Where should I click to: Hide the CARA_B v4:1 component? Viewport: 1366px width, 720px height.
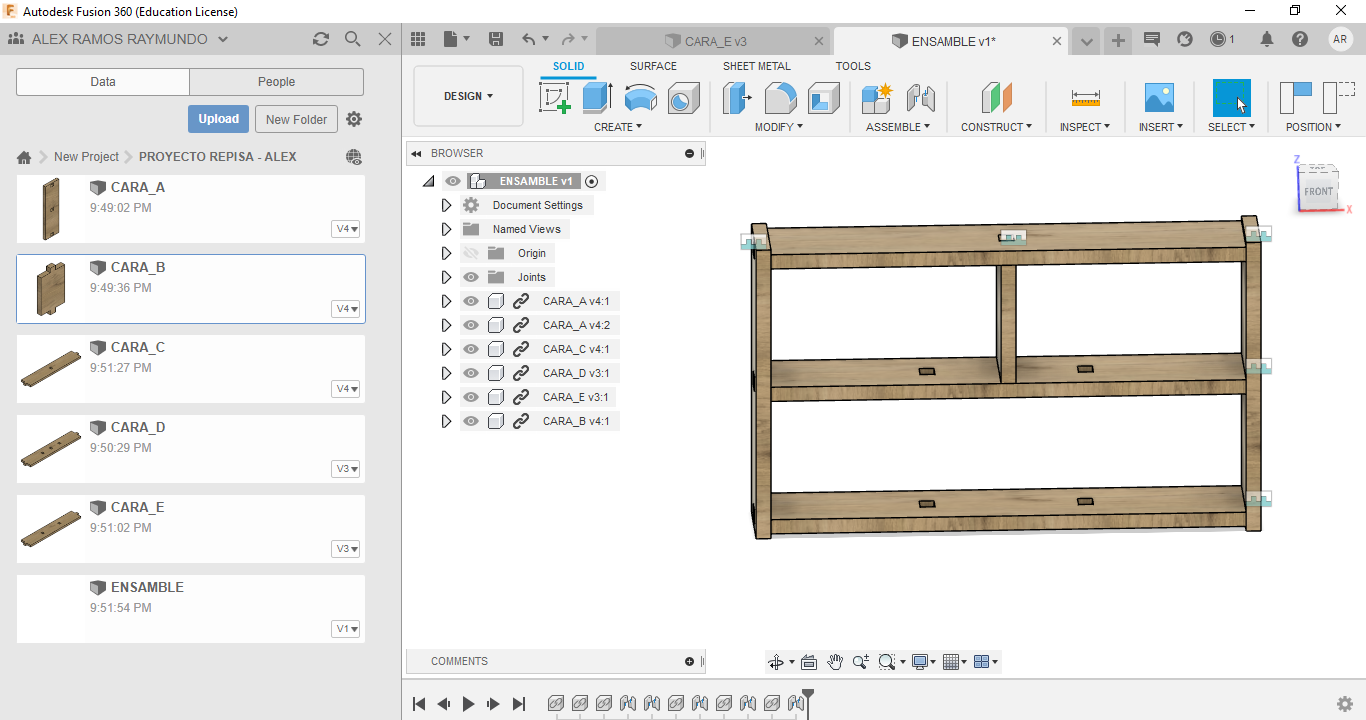(x=471, y=421)
